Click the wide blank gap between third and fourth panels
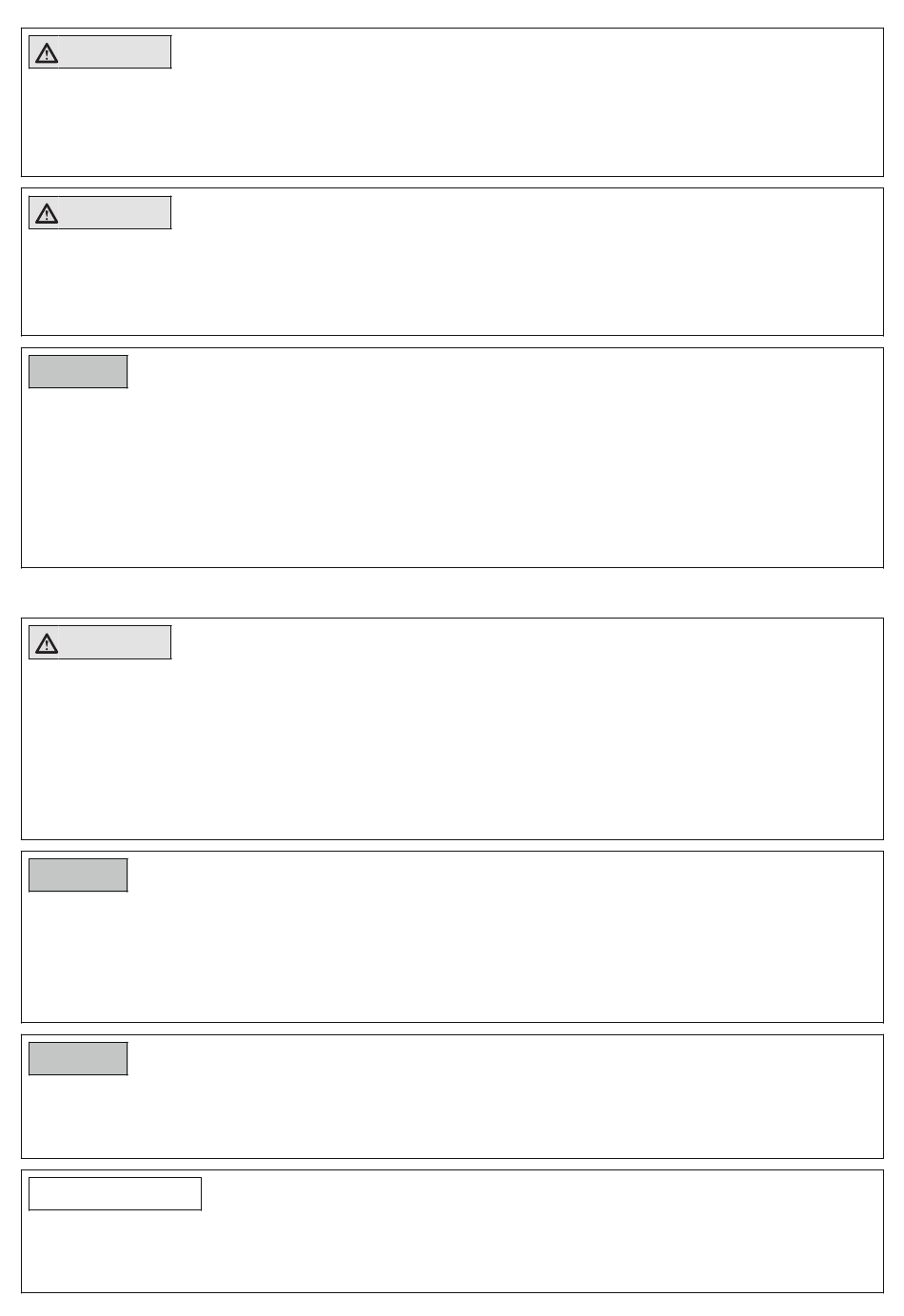 pyautogui.click(x=452, y=593)
